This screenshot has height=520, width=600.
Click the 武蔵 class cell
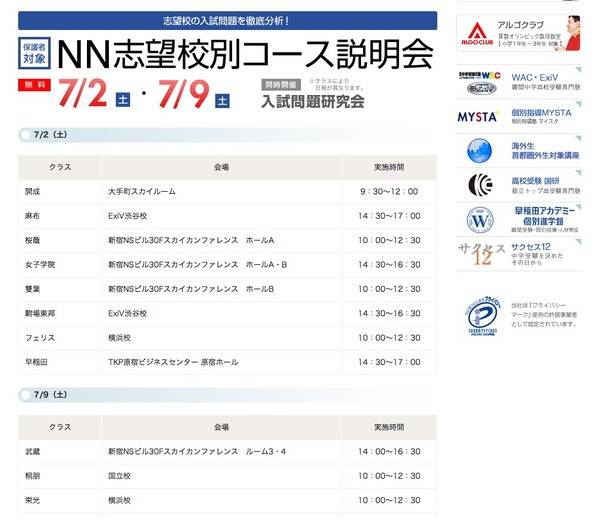pos(60,452)
